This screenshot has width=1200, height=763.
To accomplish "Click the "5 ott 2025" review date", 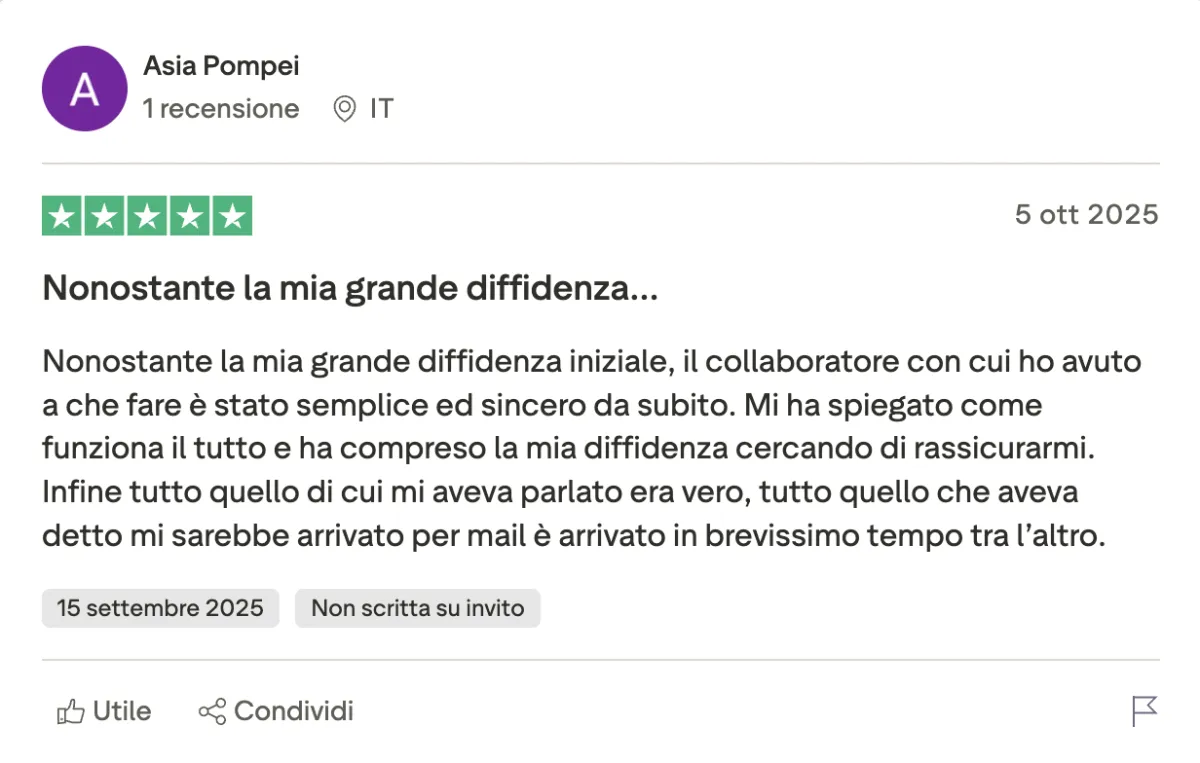I will pyautogui.click(x=1086, y=215).
